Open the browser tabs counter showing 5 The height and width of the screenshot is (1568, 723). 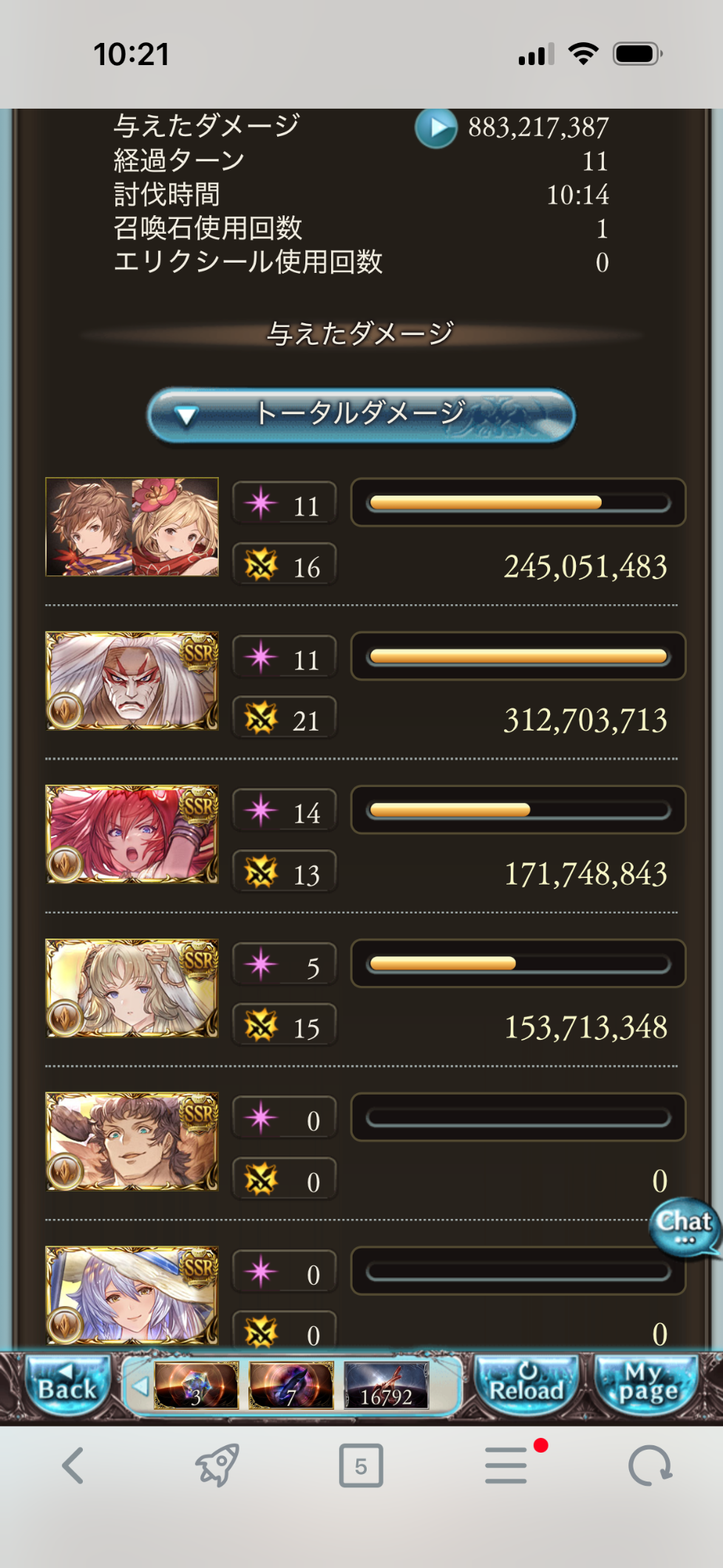click(x=361, y=1465)
